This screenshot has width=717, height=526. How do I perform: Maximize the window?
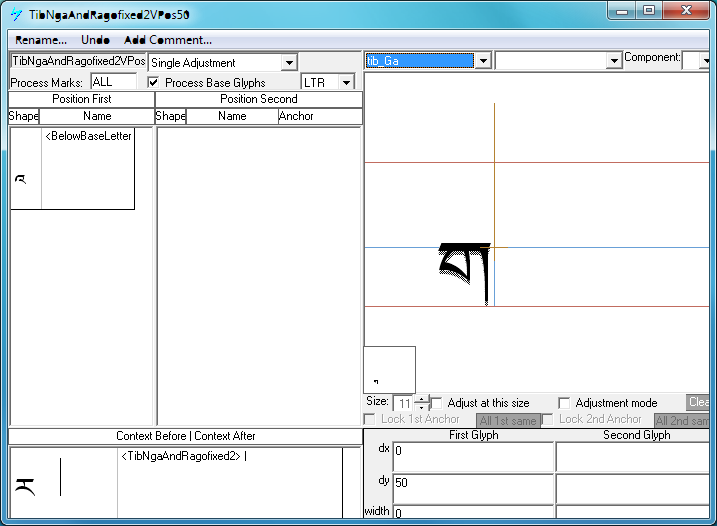click(649, 11)
